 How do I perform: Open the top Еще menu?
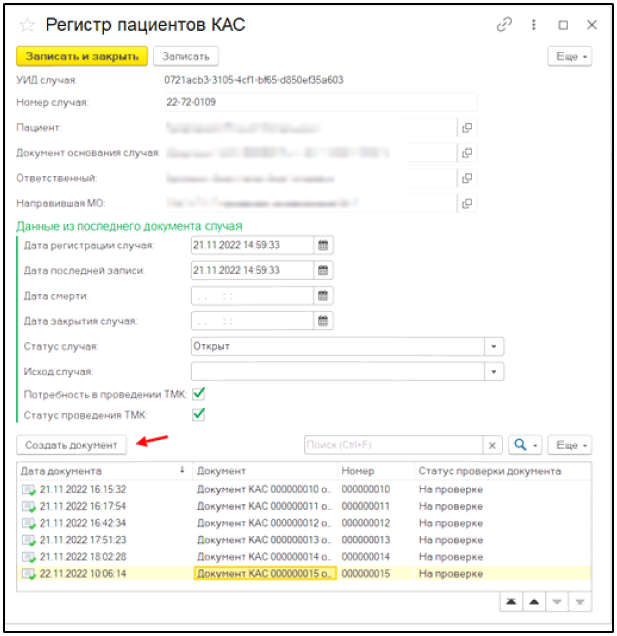tap(570, 57)
